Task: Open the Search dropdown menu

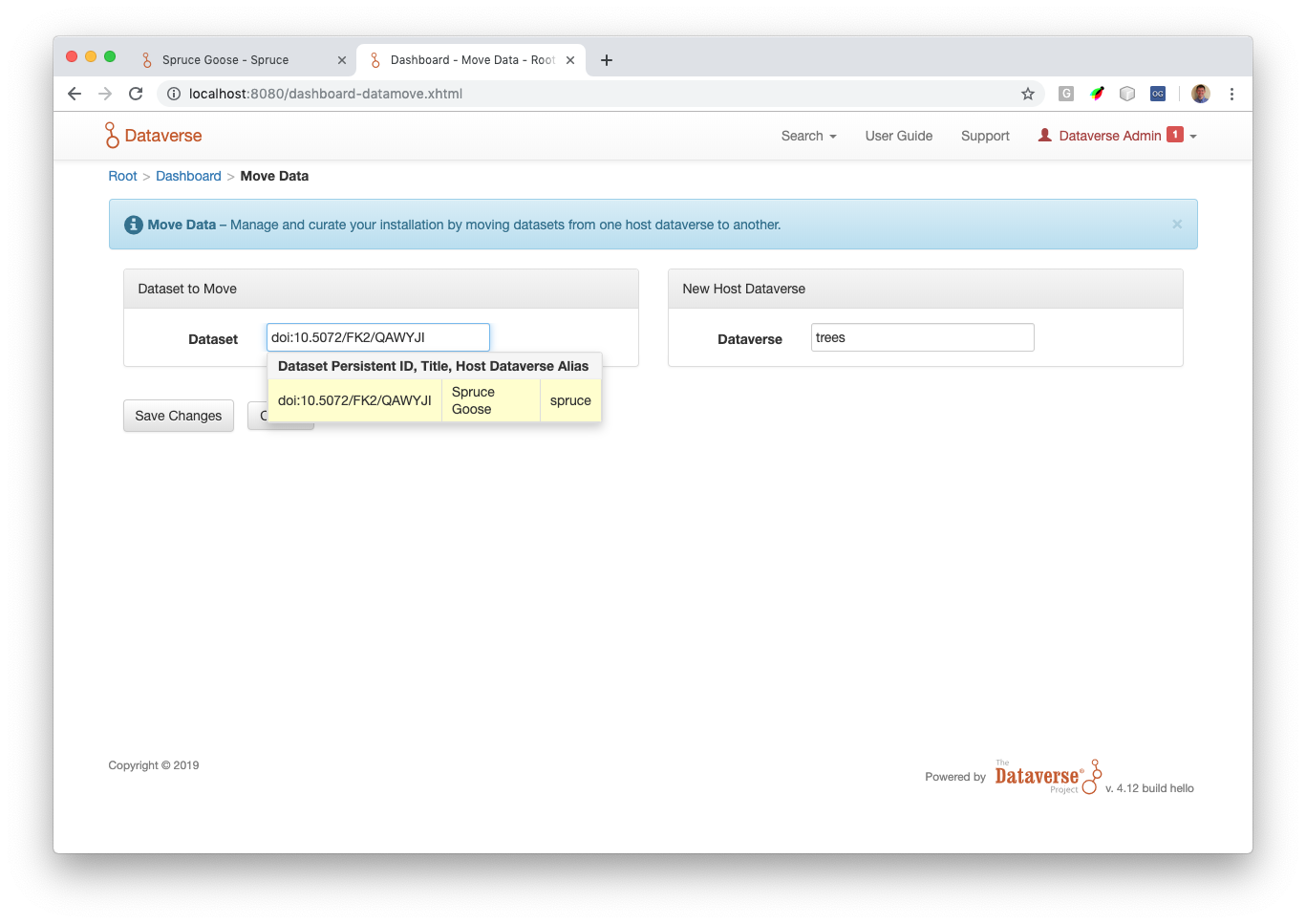Action: pos(808,136)
